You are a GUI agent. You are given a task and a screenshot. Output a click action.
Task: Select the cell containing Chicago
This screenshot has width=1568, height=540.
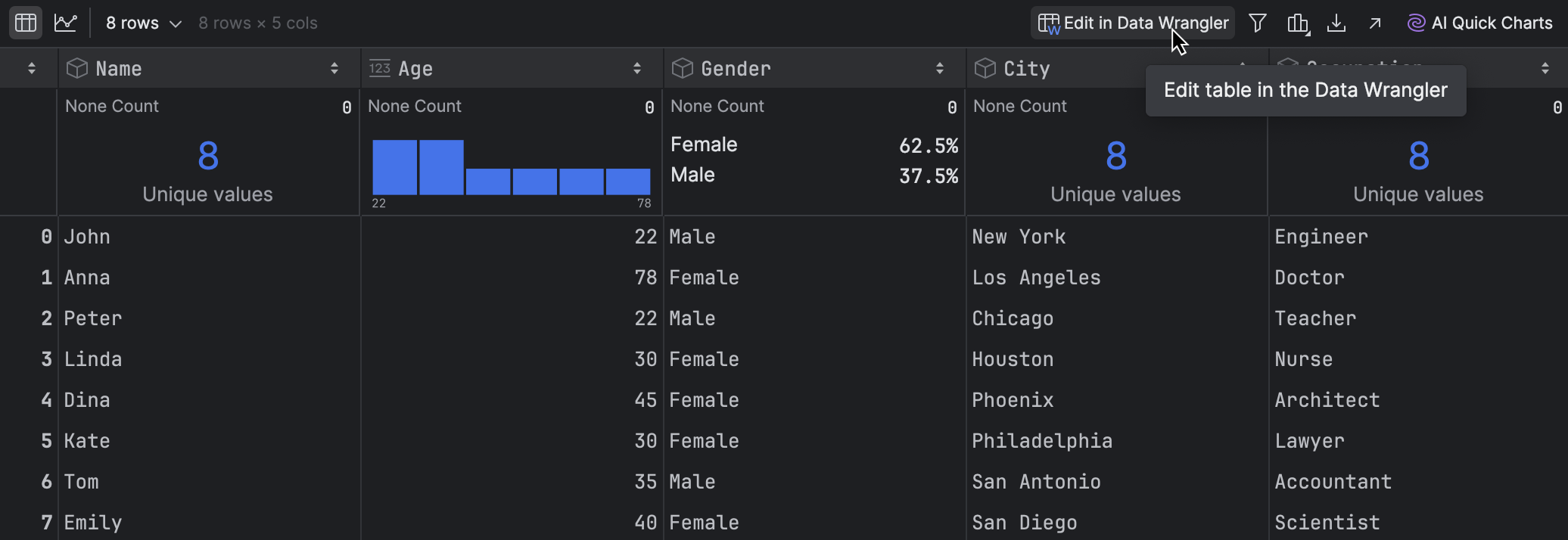(1013, 318)
